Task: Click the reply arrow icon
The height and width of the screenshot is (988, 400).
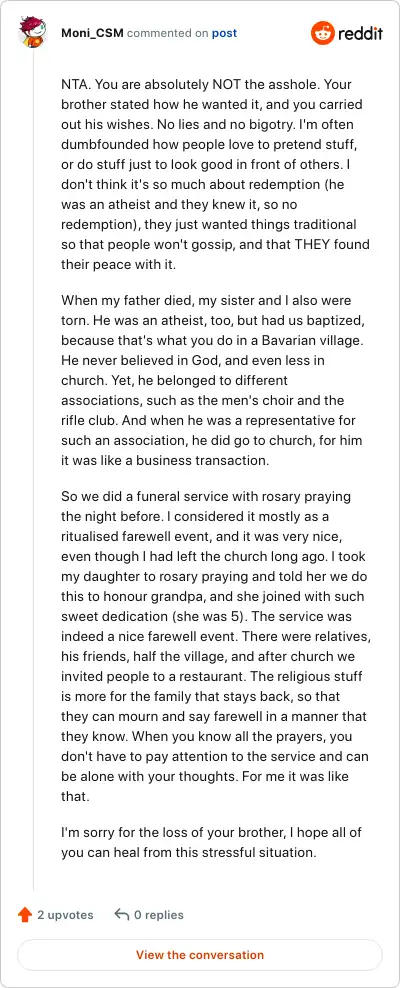Action: [x=122, y=914]
